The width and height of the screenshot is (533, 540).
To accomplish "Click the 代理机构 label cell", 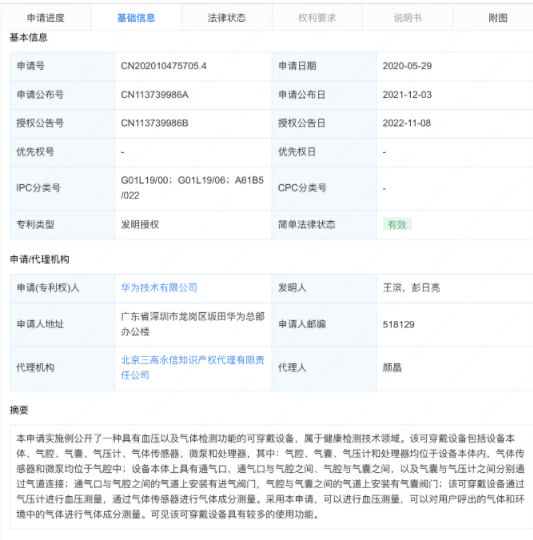I will [x=62, y=367].
